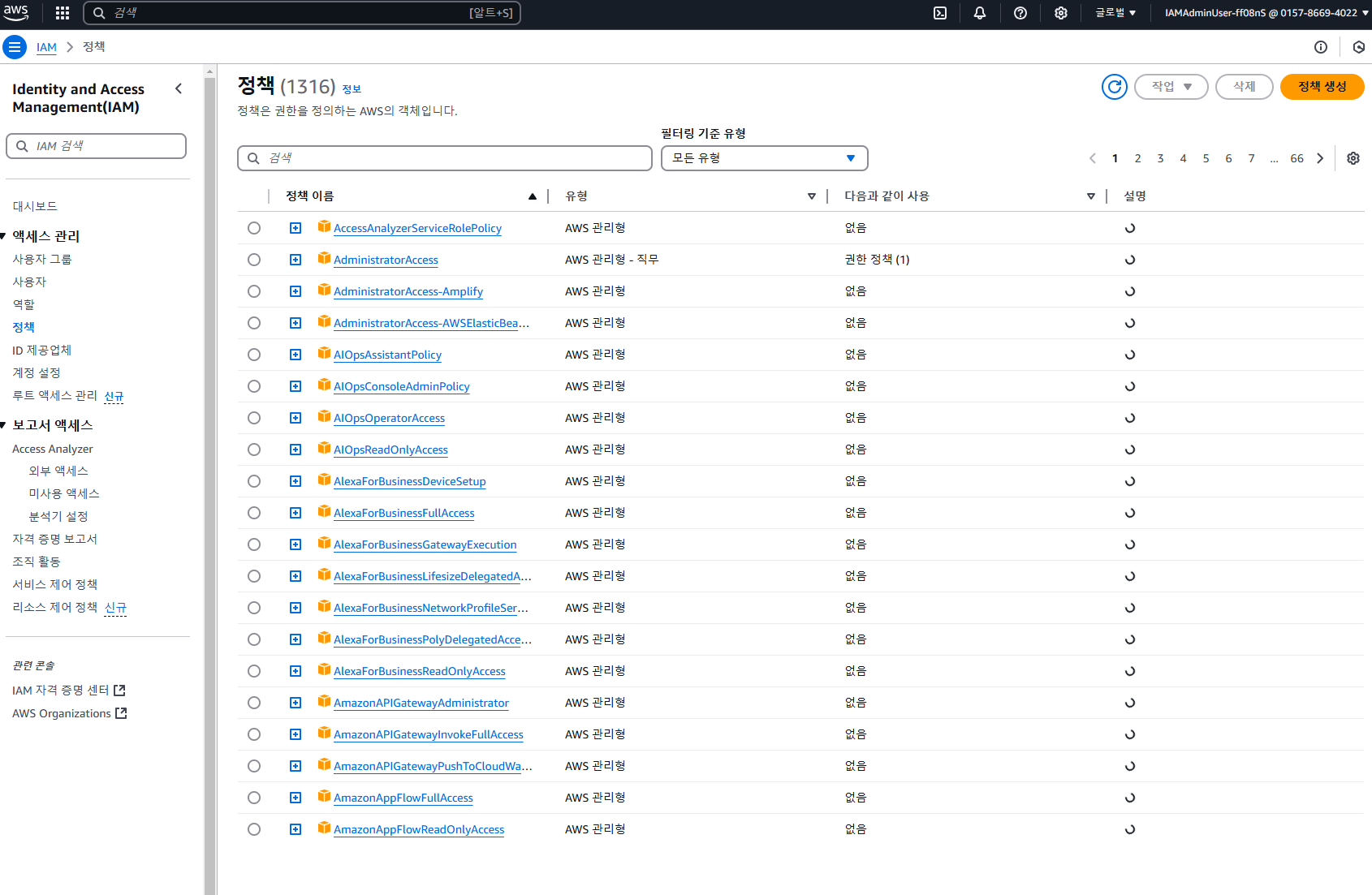Click the policy cube icon for AIOpsAssistantPolicy
Viewport: 1372px width, 895px height.
324,353
